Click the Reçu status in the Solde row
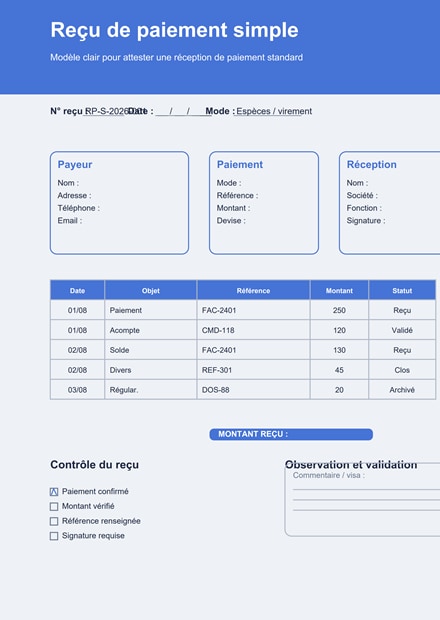Viewport: 440px width, 620px height. tap(402, 350)
